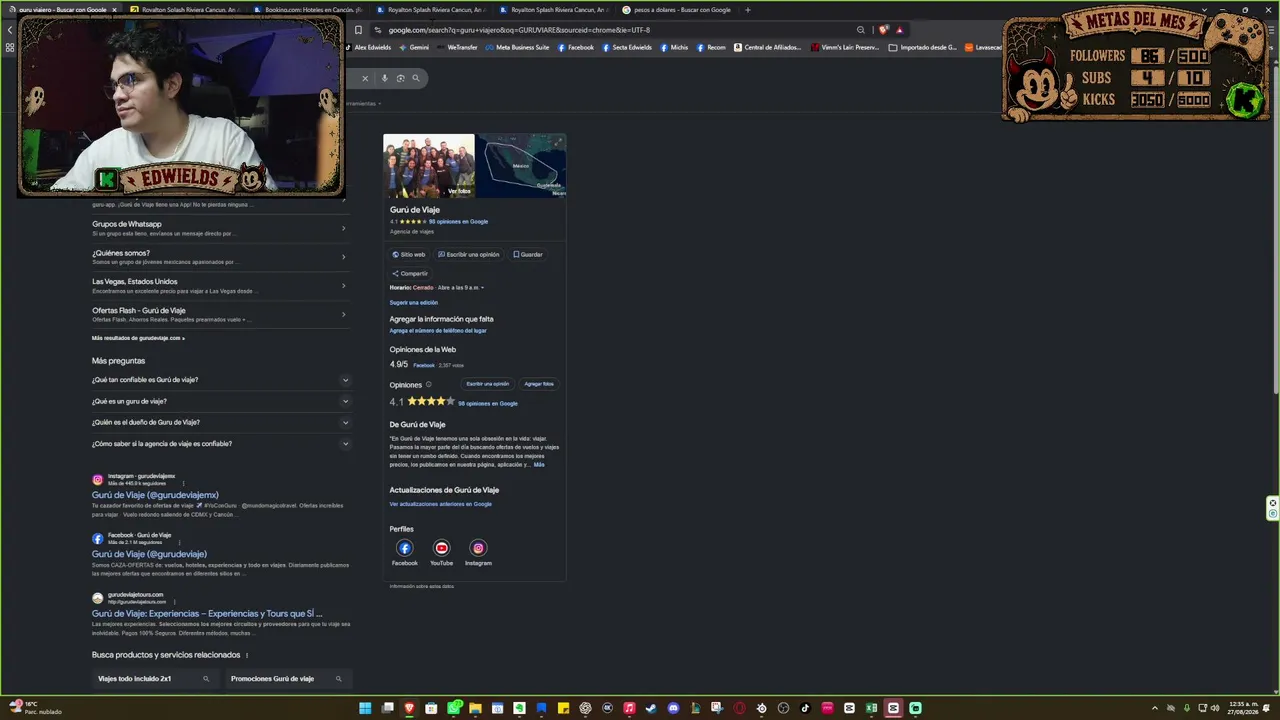Open the Brave Shields icon
This screenshot has width=1280, height=720.
(883, 30)
